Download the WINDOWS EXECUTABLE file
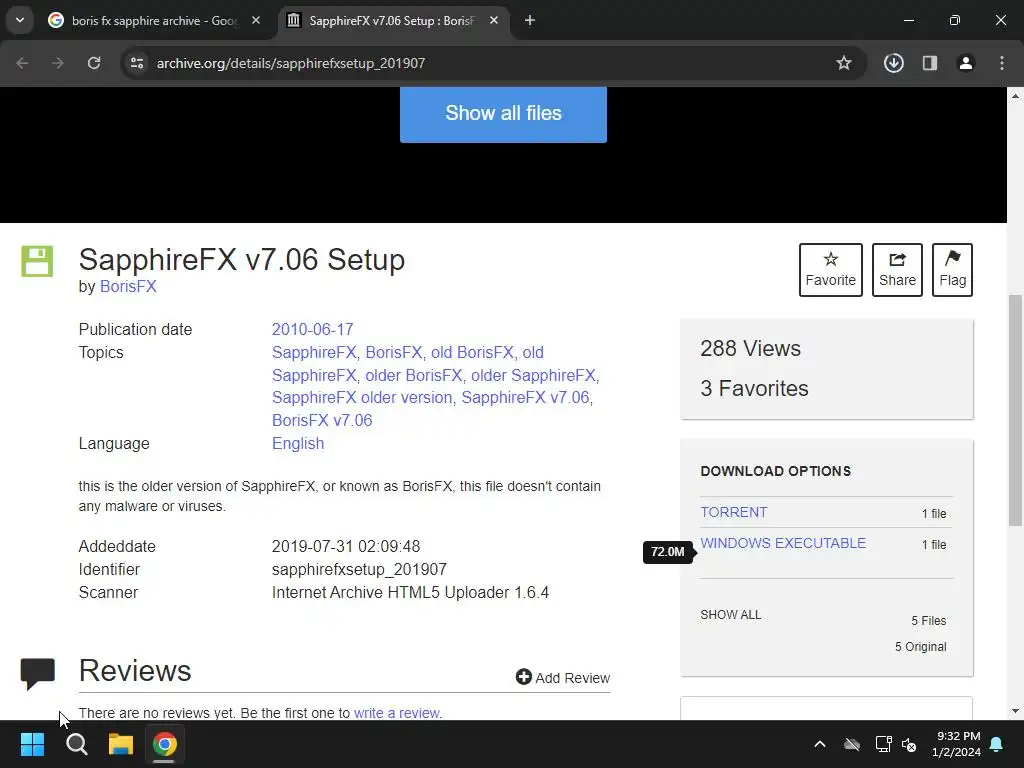 783,543
